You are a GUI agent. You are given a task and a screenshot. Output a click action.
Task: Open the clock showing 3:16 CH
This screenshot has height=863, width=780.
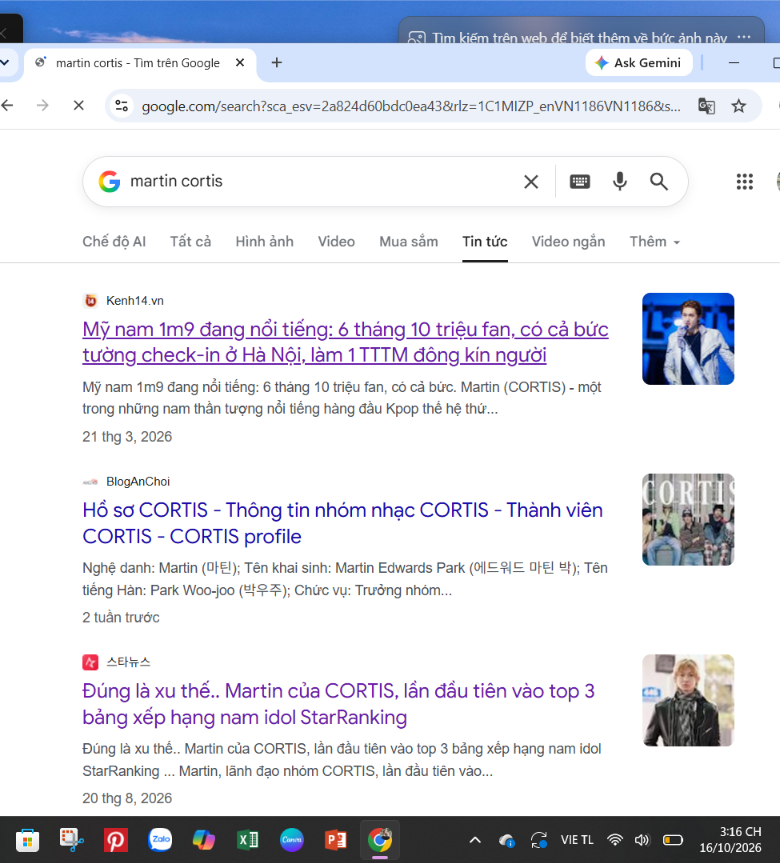pos(730,839)
